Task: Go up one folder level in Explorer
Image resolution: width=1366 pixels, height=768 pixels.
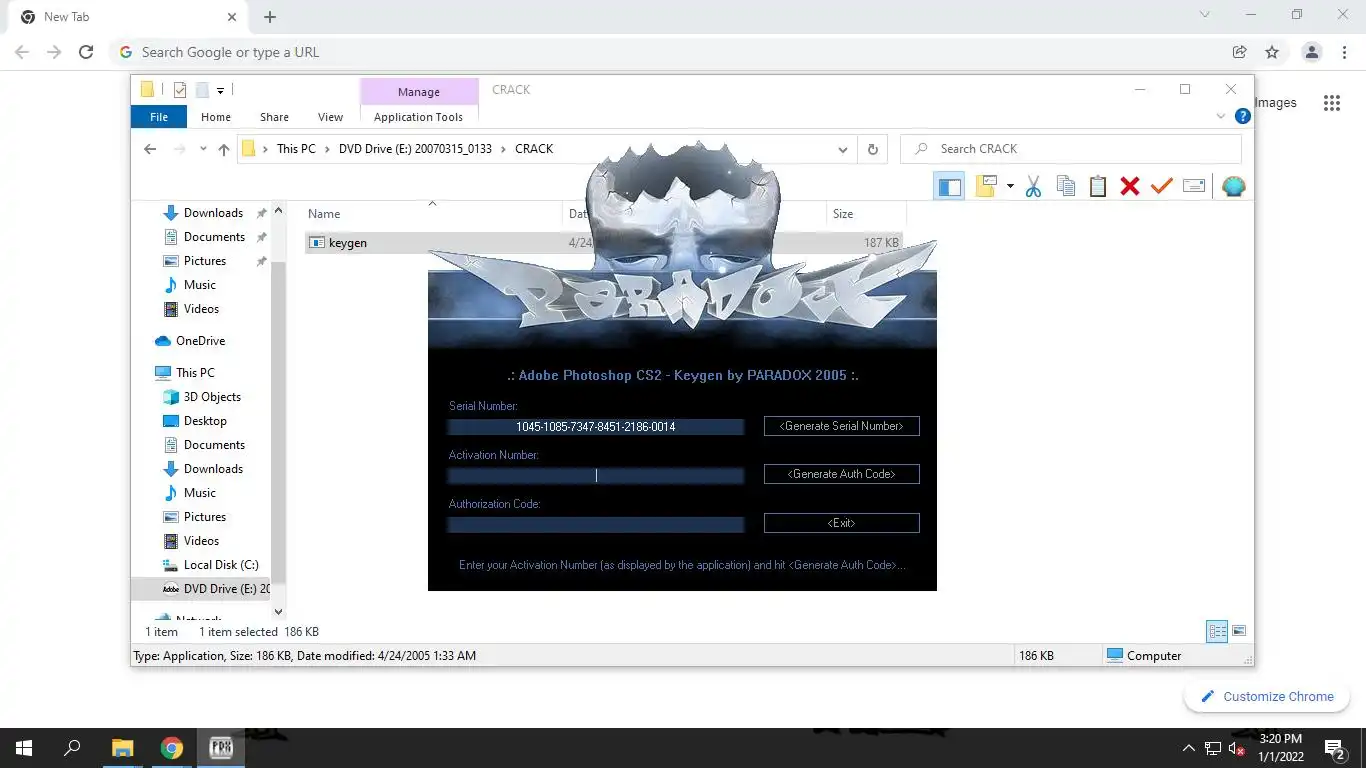Action: pyautogui.click(x=224, y=149)
